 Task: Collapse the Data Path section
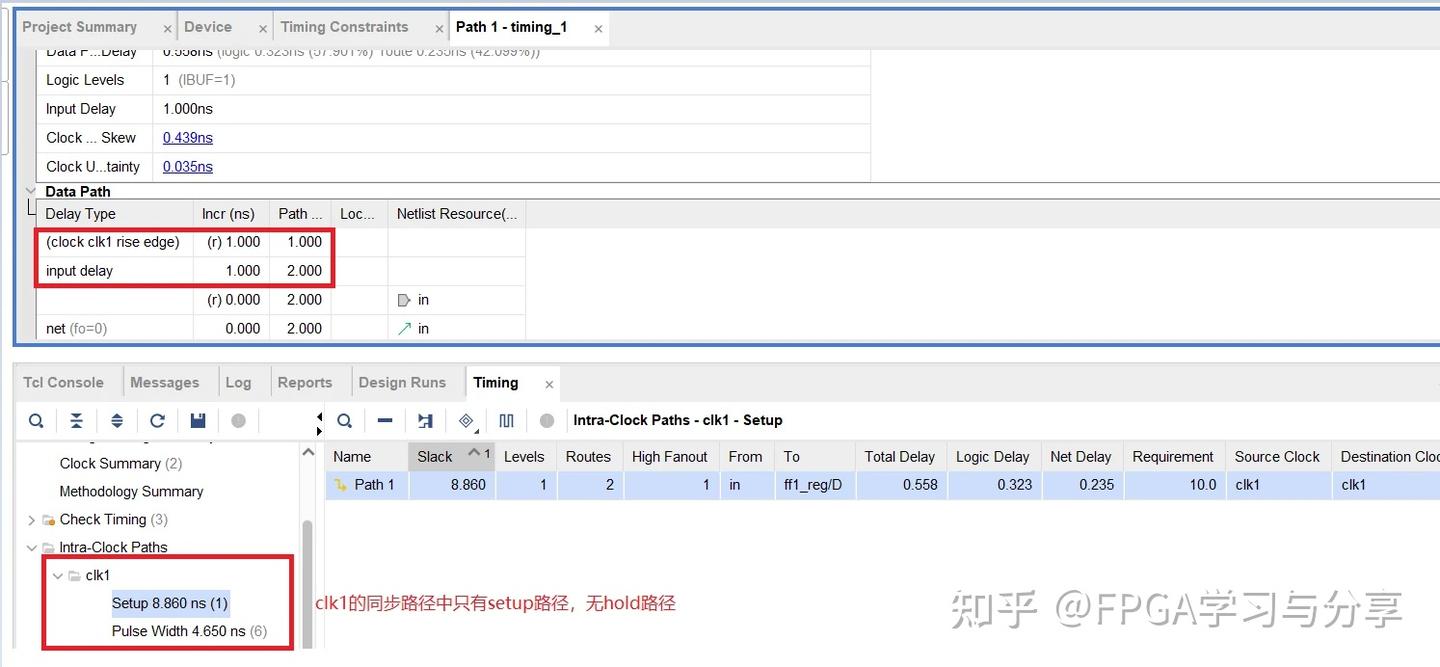[x=31, y=190]
